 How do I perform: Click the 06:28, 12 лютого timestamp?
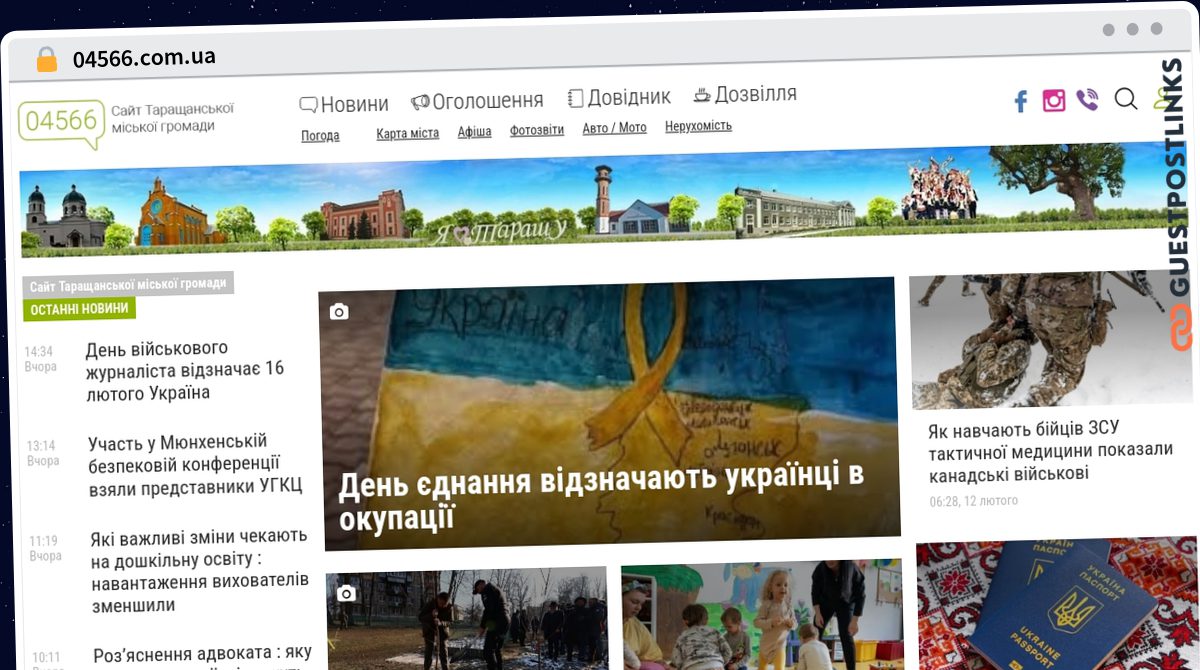tap(973, 501)
